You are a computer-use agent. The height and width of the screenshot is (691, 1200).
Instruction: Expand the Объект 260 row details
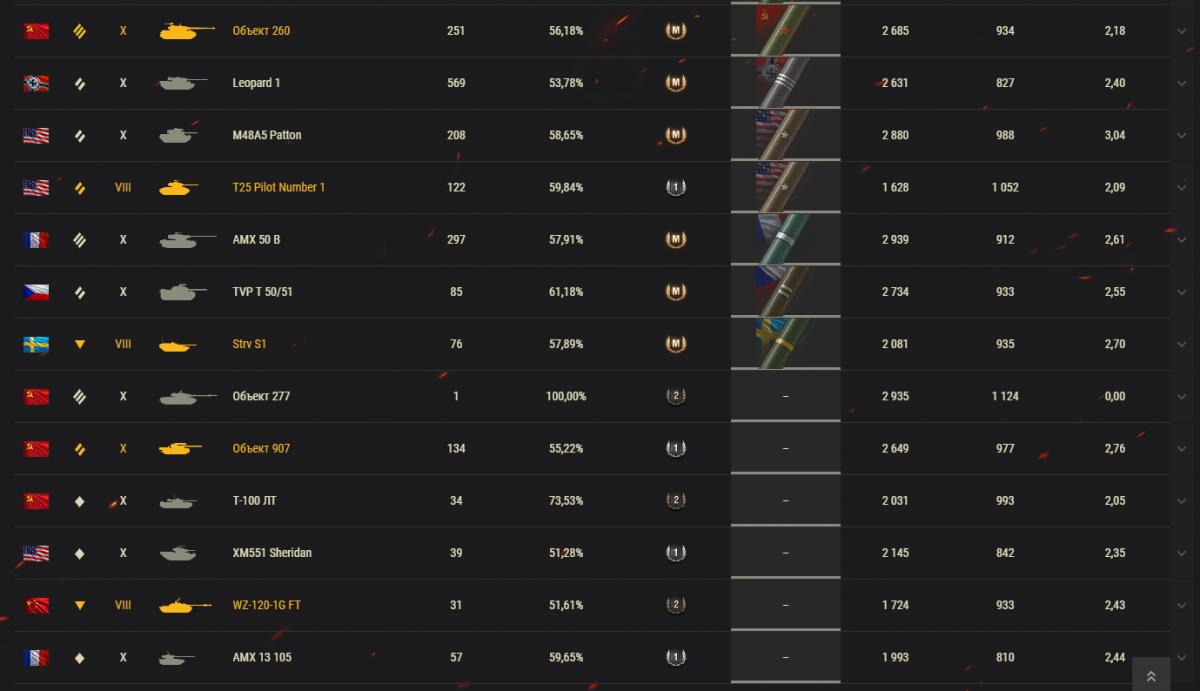1182,31
